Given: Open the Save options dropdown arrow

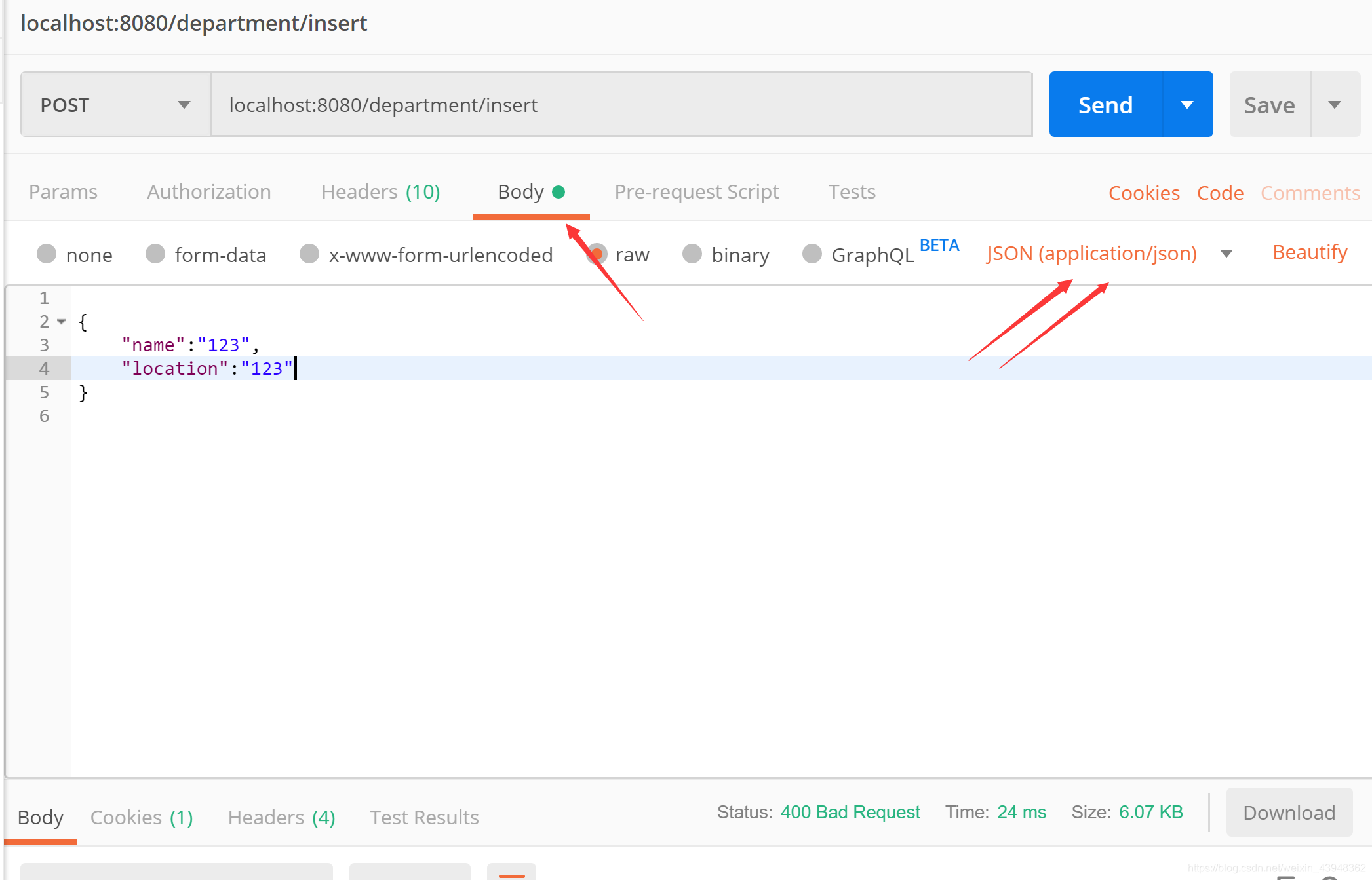Looking at the screenshot, I should click(x=1335, y=105).
